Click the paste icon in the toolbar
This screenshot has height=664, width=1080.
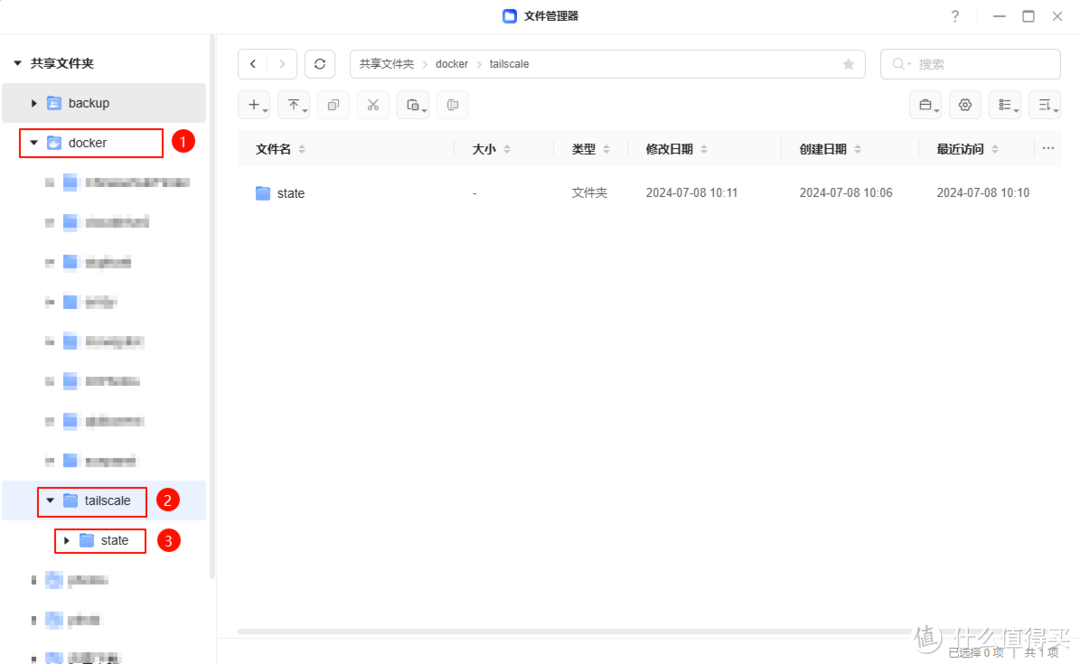413,104
